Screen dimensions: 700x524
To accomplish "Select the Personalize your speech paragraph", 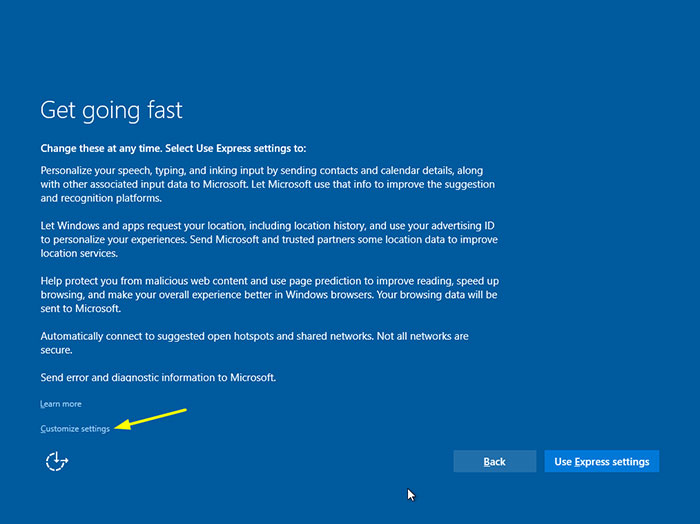I will [x=268, y=184].
